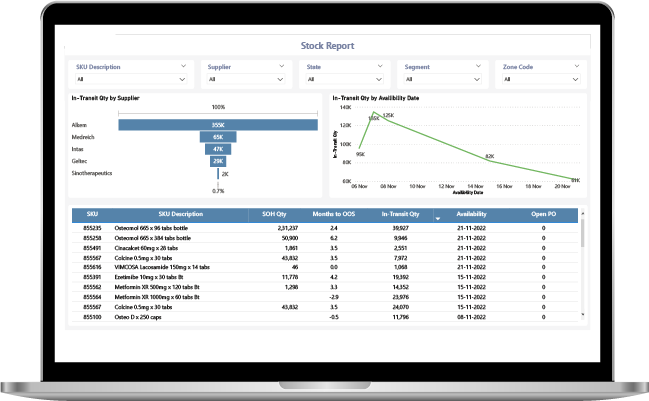Sort by the Availability column header
This screenshot has height=401, width=649.
pyautogui.click(x=471, y=214)
